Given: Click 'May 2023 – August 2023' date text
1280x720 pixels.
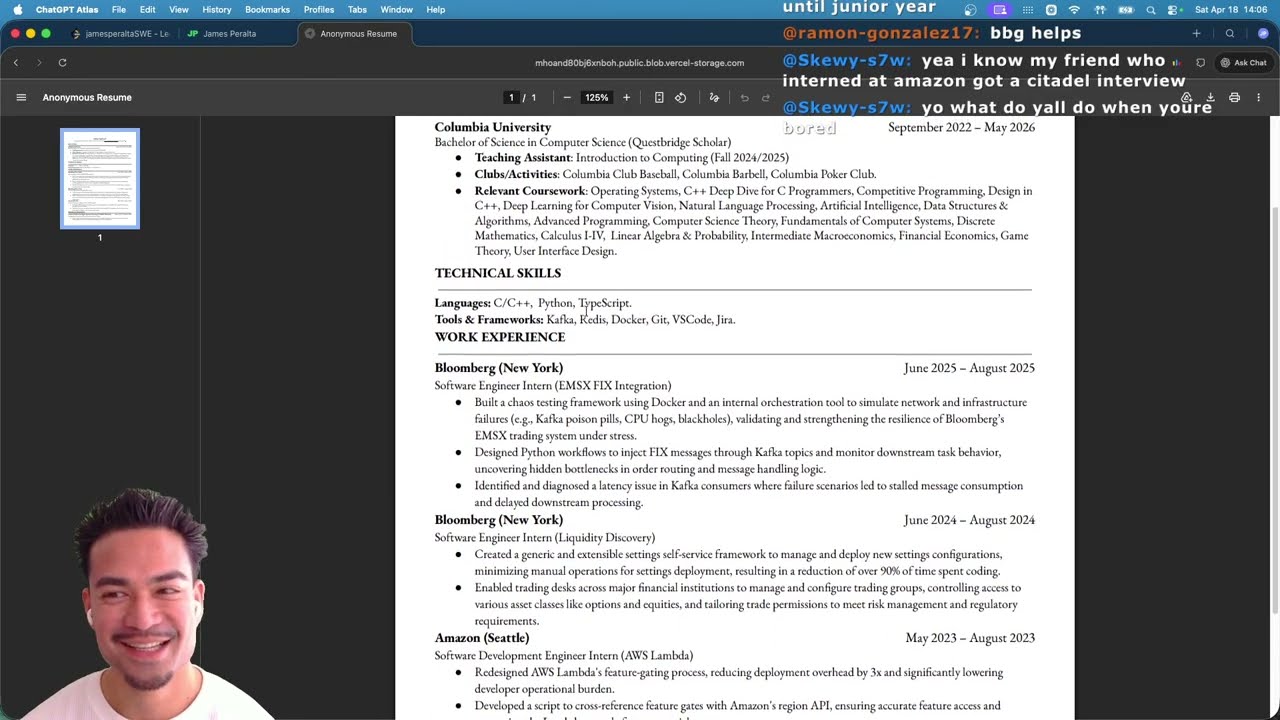Looking at the screenshot, I should tap(970, 638).
